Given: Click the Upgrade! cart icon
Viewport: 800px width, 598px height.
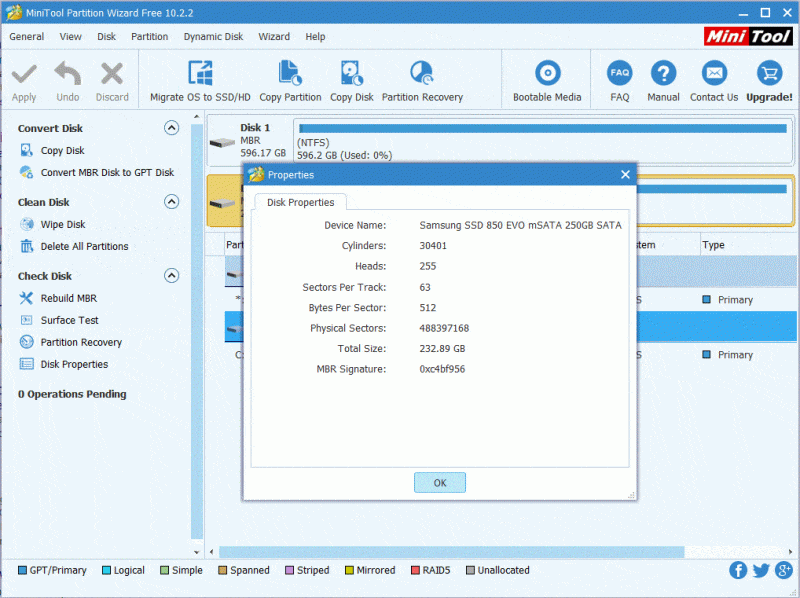Looking at the screenshot, I should click(x=769, y=73).
